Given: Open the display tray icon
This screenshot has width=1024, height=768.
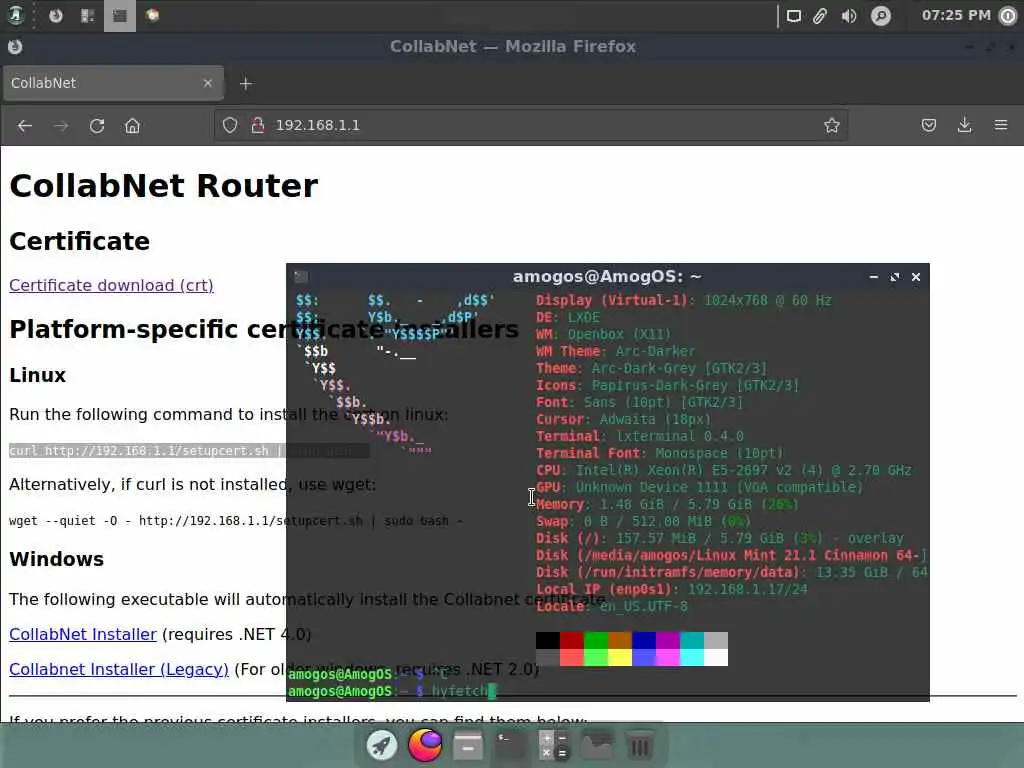Looking at the screenshot, I should pos(793,16).
